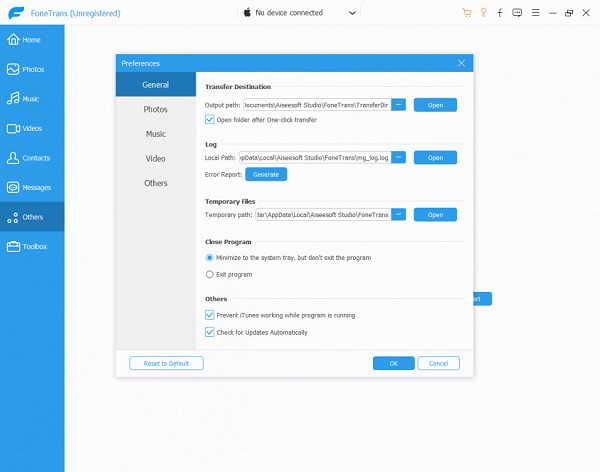Open Photos in the main sidebar
The height and width of the screenshot is (472, 600).
(x=32, y=69)
